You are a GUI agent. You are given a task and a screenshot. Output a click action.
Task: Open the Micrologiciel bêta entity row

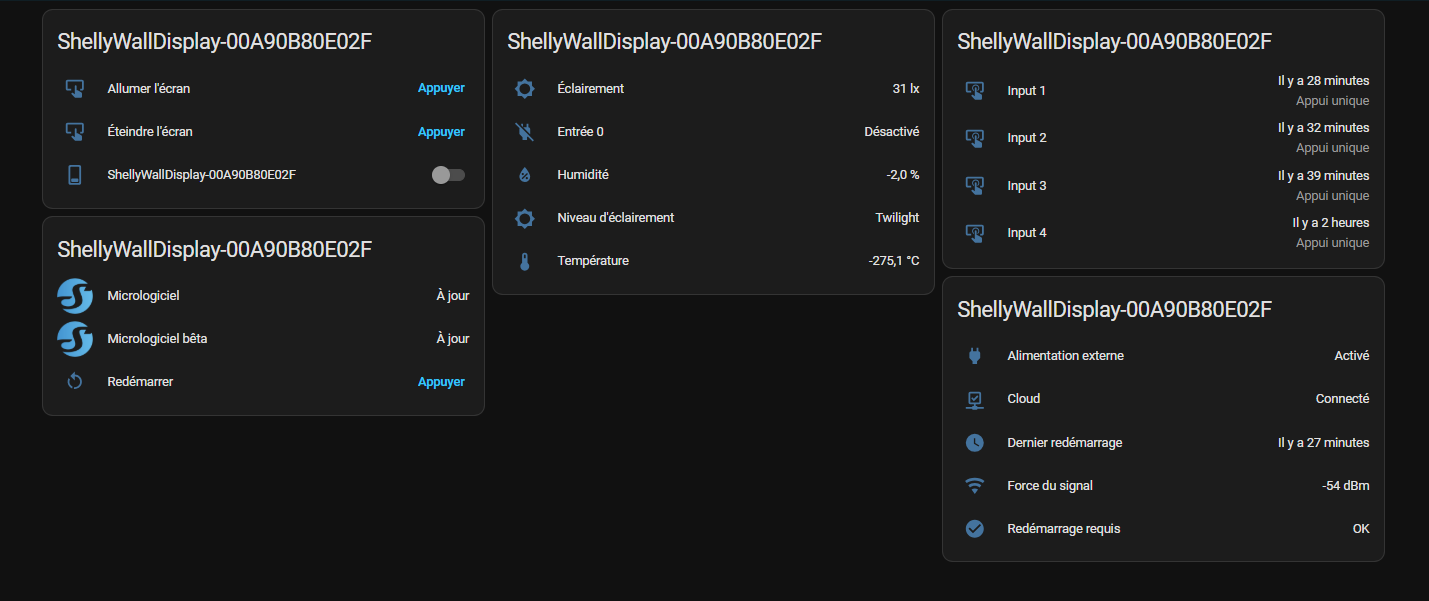[263, 339]
